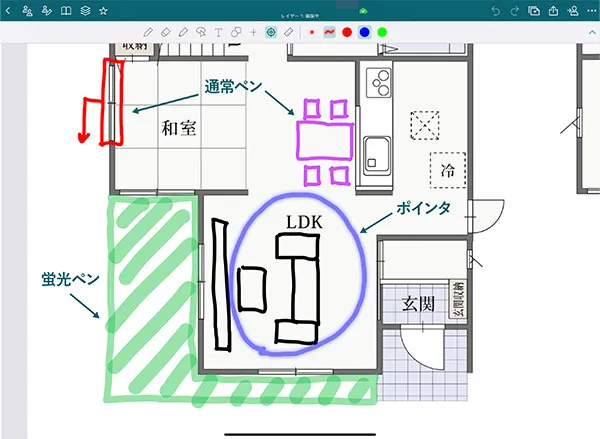Select the text T tool
Viewport: 600px width, 439px height.
[218, 33]
